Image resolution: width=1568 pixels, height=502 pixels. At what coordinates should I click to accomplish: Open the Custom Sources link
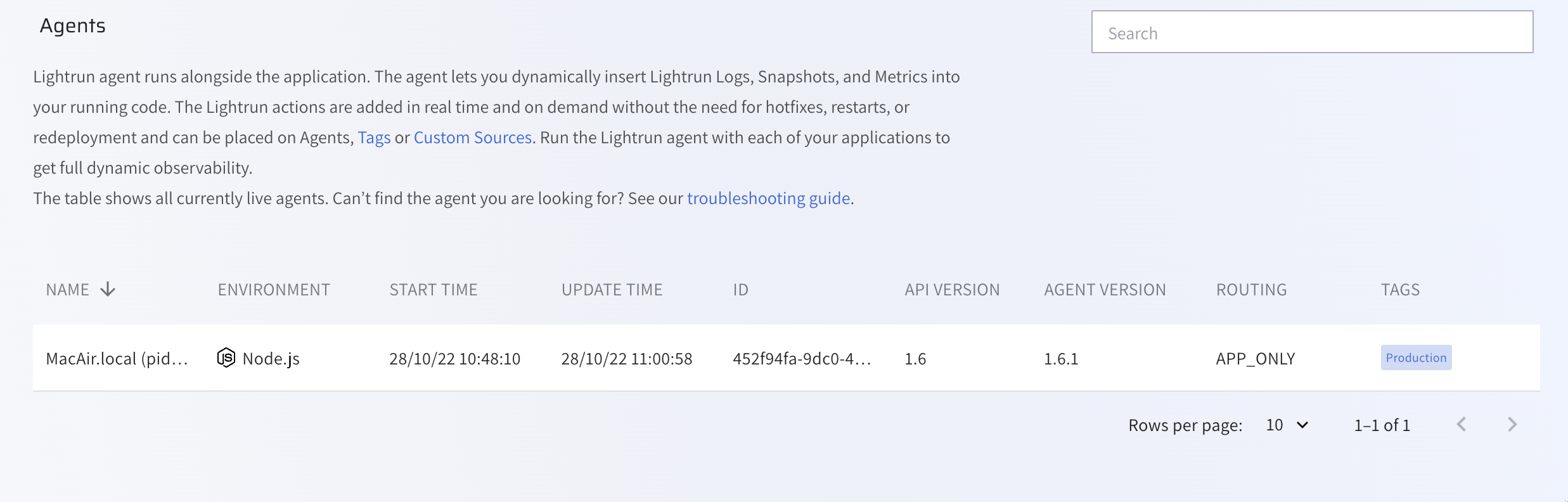tap(472, 138)
